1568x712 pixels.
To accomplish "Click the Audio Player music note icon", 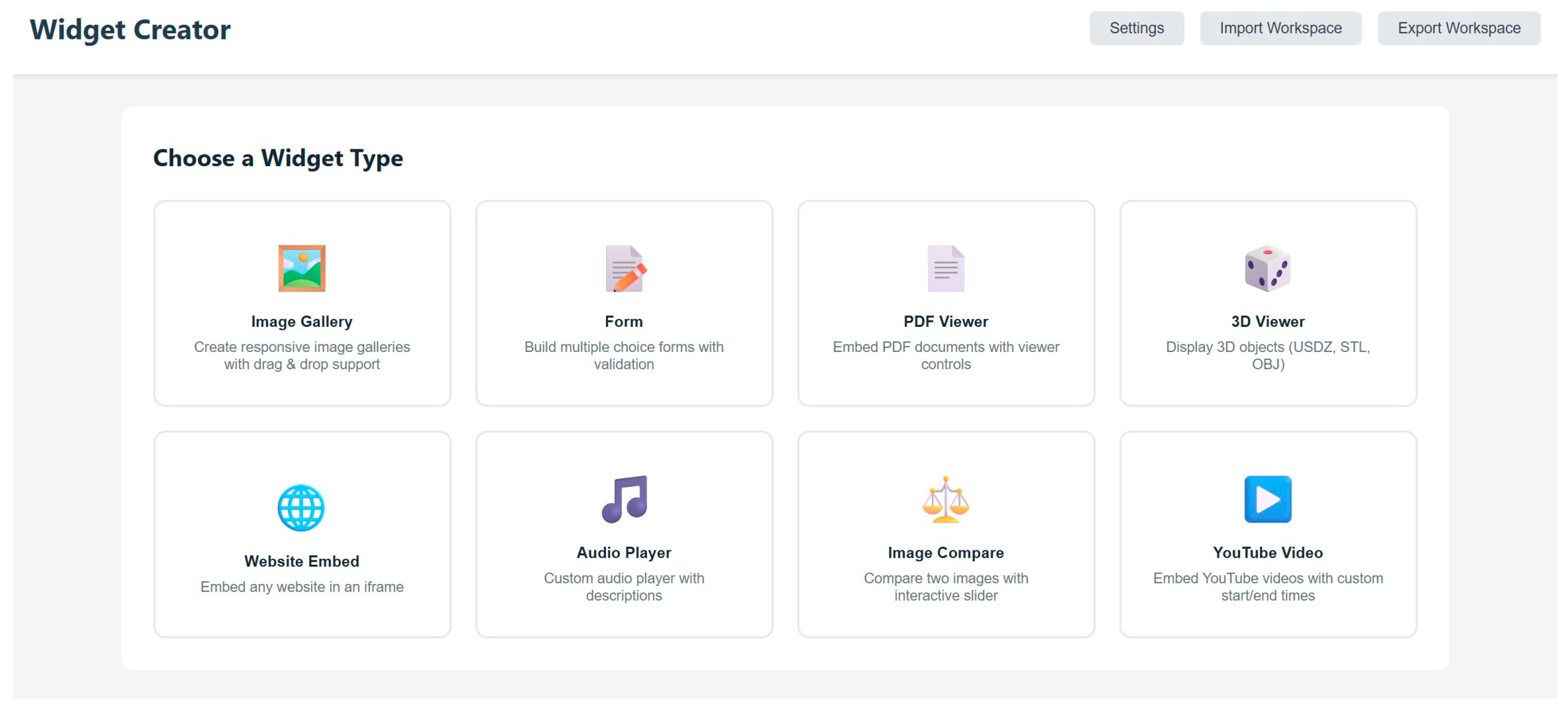I will 625,499.
